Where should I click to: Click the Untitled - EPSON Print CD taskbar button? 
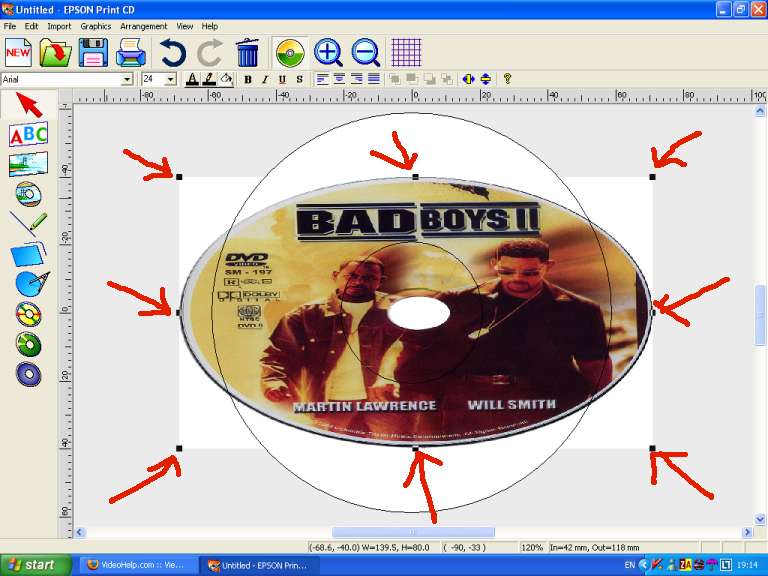click(259, 565)
